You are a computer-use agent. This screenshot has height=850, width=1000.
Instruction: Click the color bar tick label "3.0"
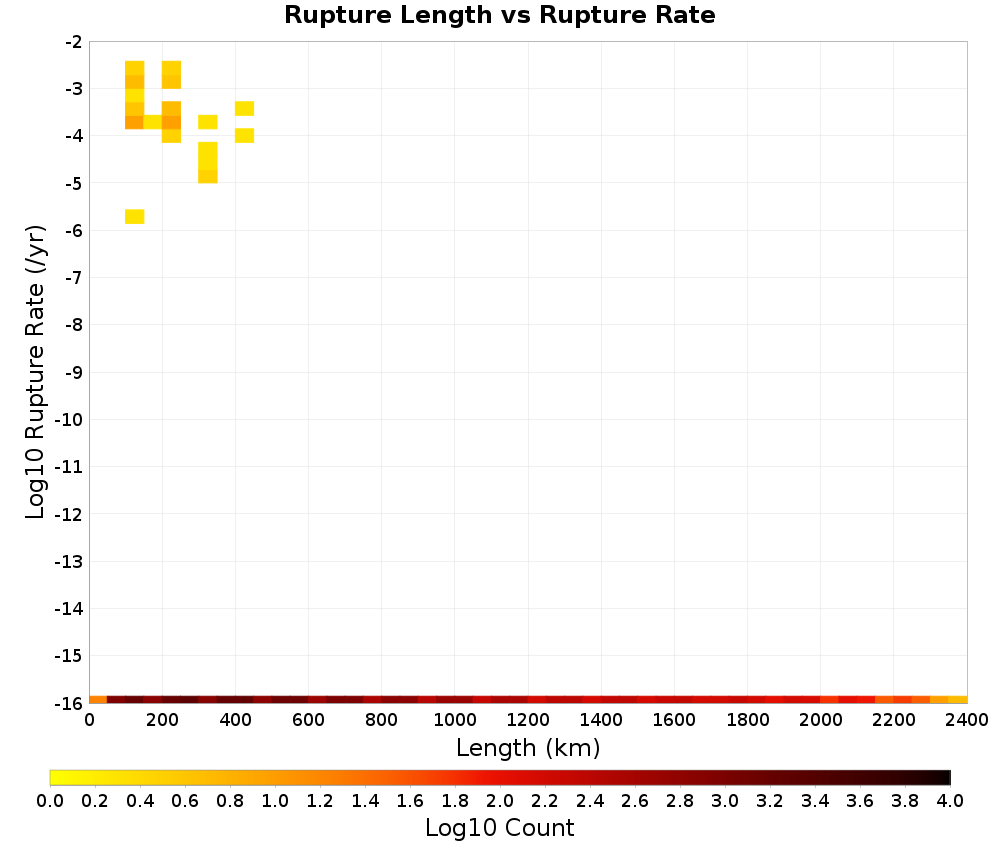coord(726,801)
